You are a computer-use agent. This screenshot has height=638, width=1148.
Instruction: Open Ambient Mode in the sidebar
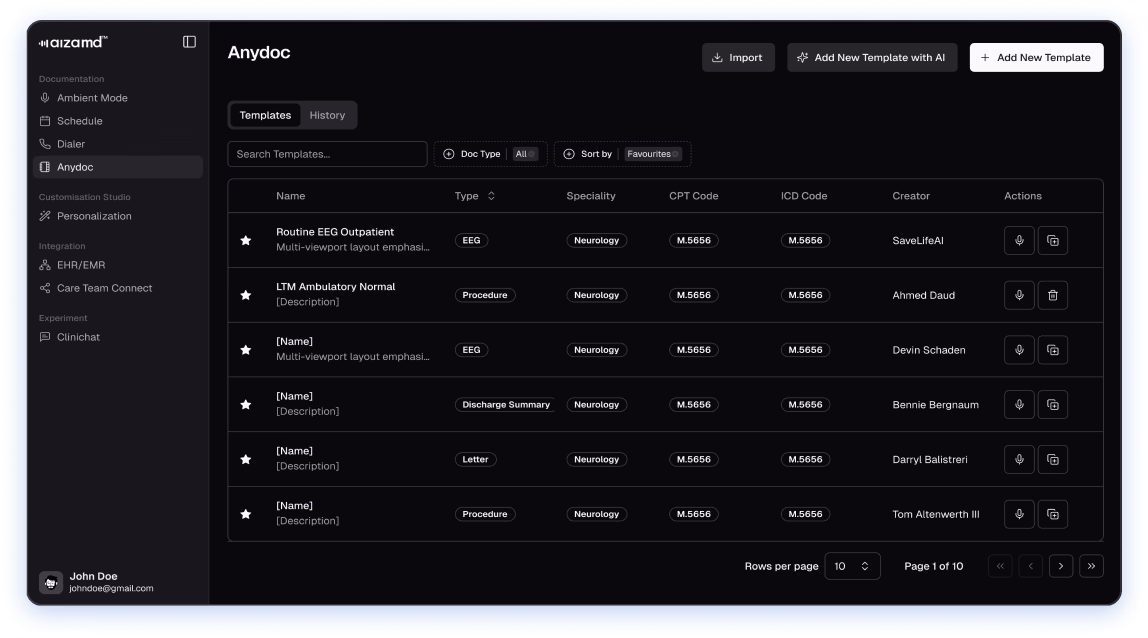tap(92, 98)
